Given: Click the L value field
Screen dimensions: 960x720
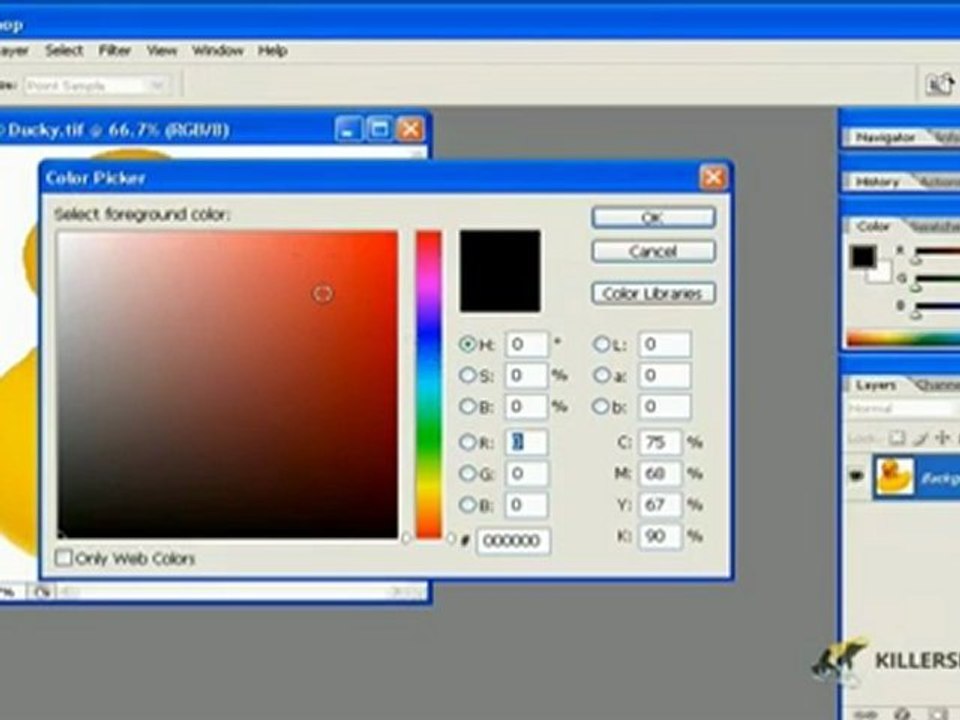Looking at the screenshot, I should (665, 344).
